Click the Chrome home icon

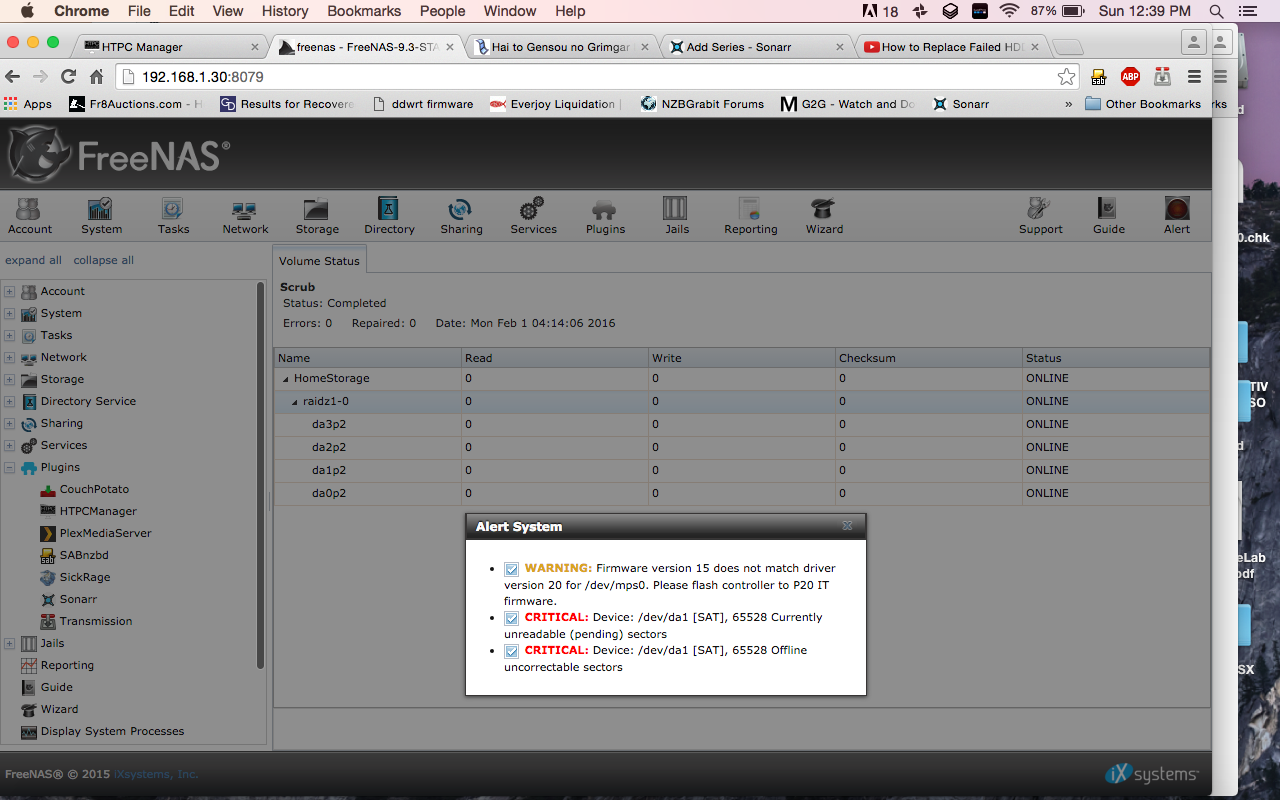[x=96, y=77]
